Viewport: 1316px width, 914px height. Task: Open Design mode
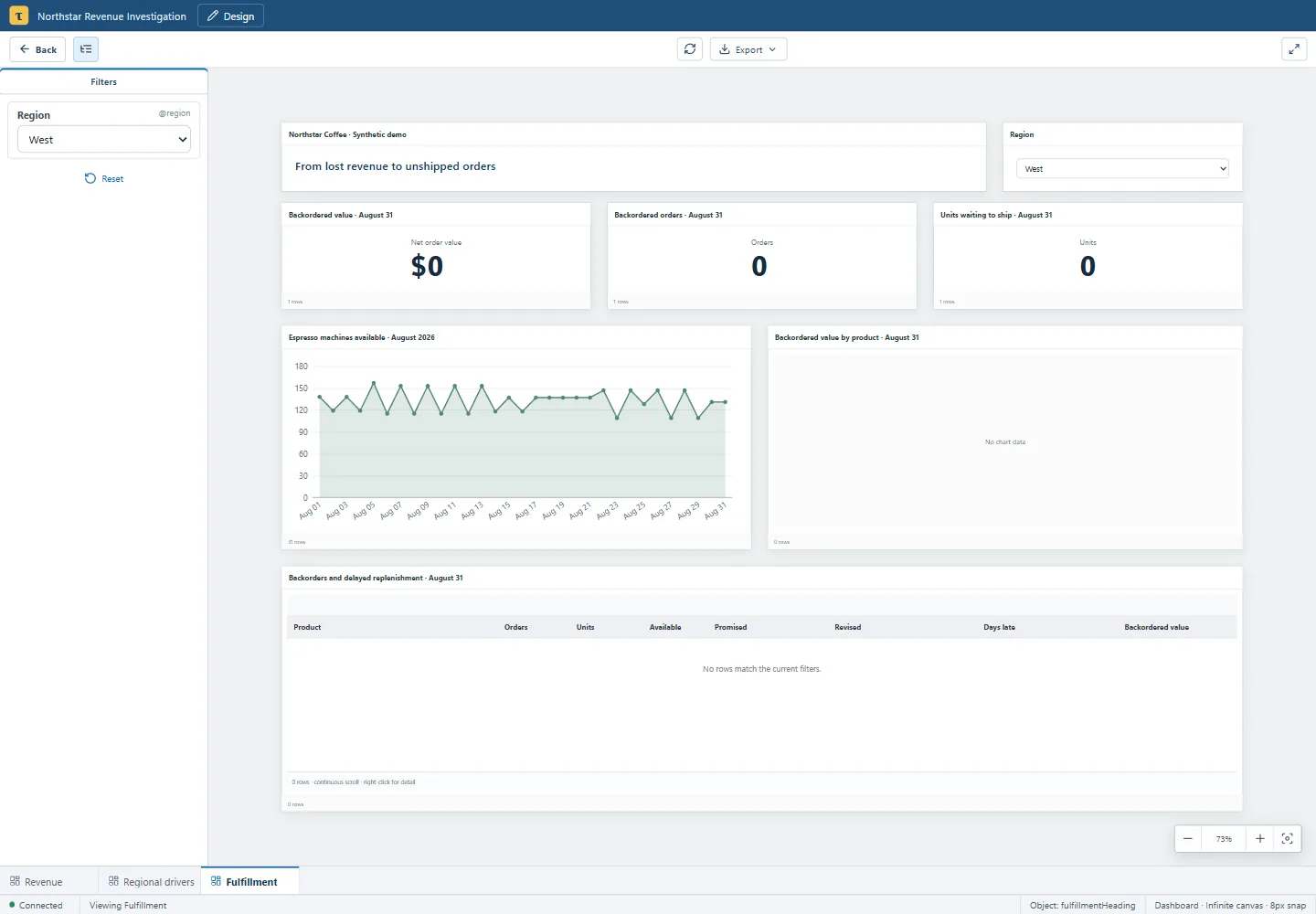(x=230, y=16)
